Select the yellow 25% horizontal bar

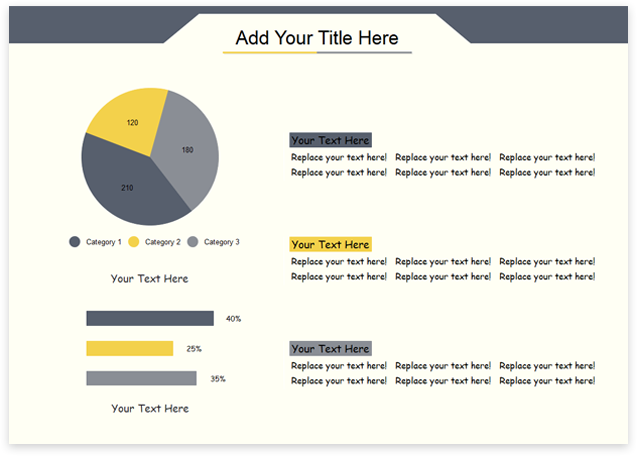pos(129,348)
